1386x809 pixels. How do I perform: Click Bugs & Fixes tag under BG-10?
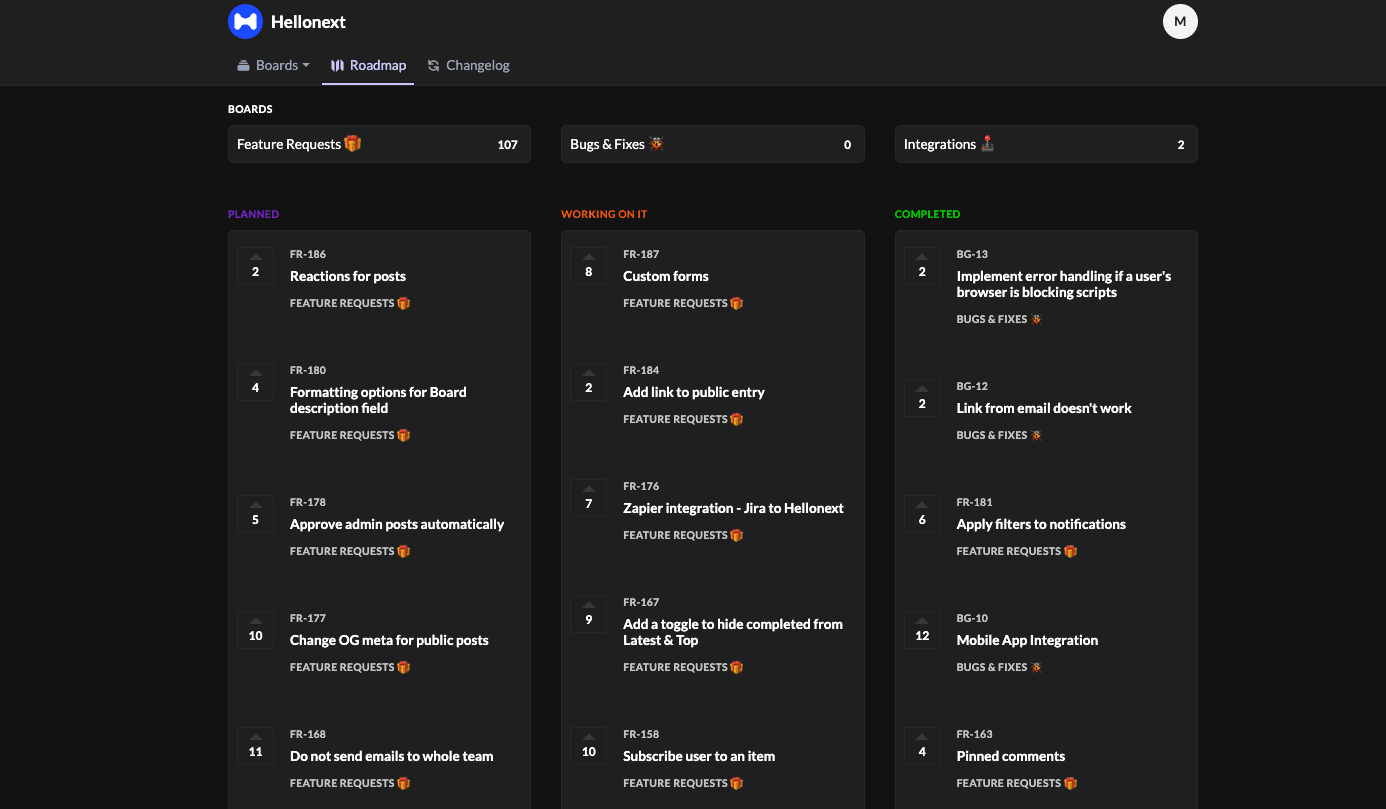click(999, 667)
